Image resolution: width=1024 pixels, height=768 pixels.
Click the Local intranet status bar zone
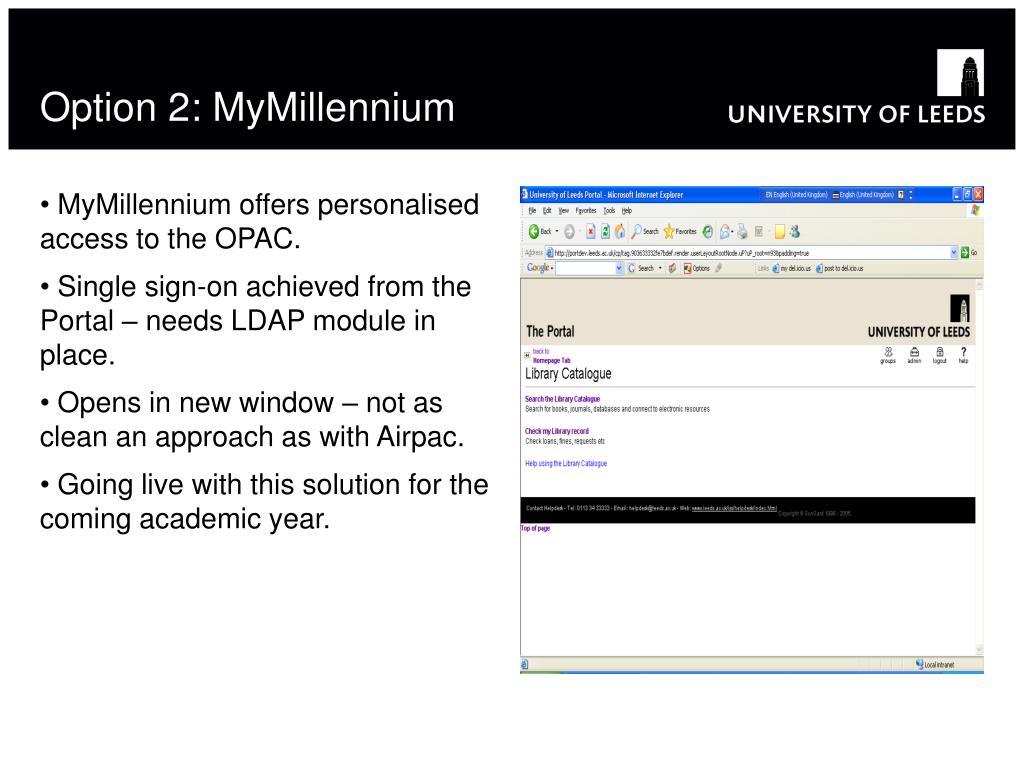tap(935, 665)
